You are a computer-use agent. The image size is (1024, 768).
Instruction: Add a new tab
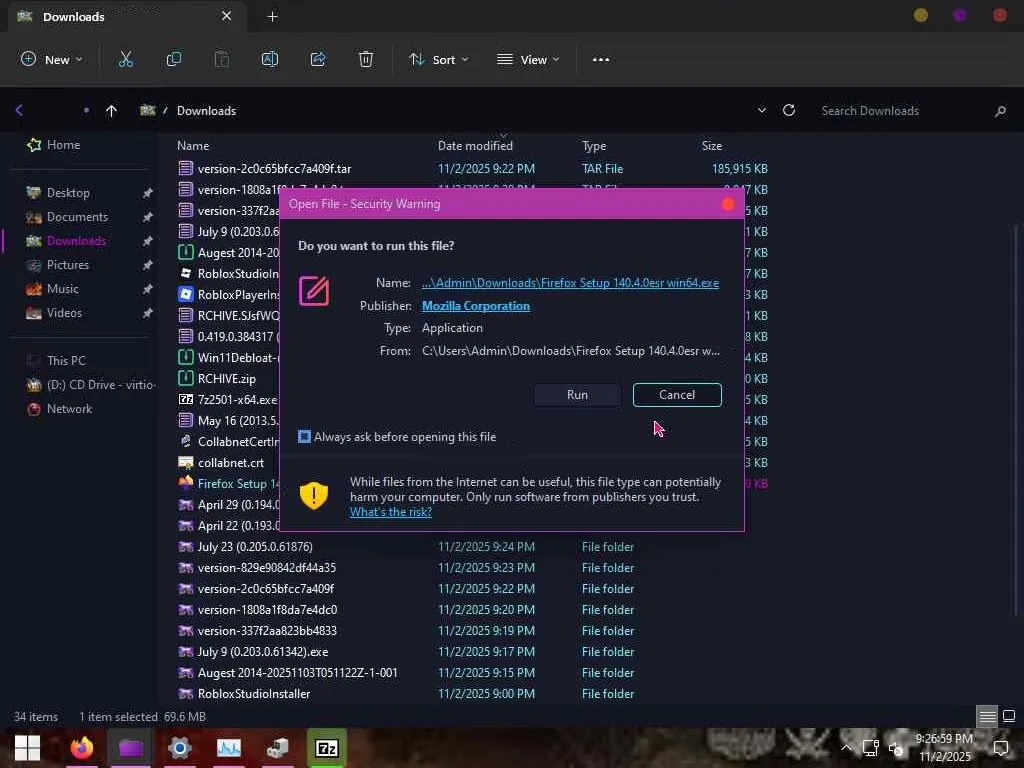click(273, 16)
